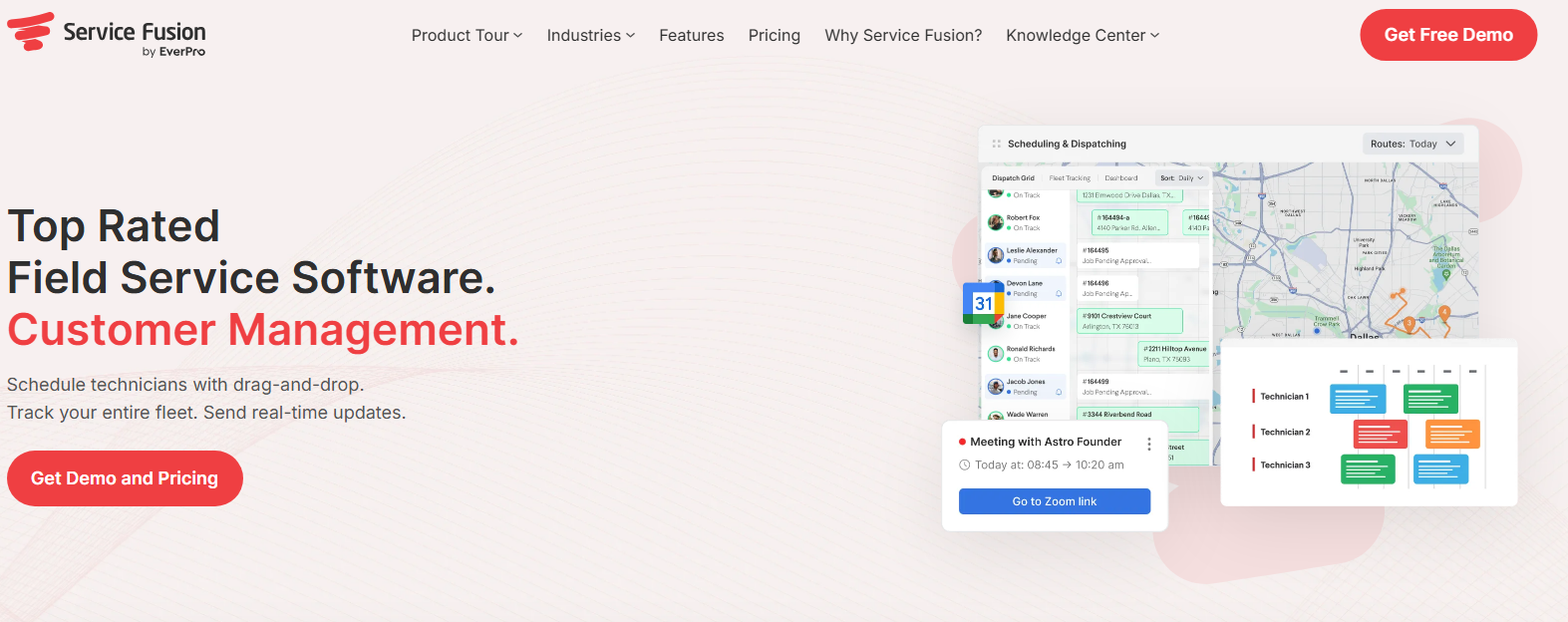Click Robert Fox's avatar
Screen dimensions: 1568x622
[x=995, y=222]
